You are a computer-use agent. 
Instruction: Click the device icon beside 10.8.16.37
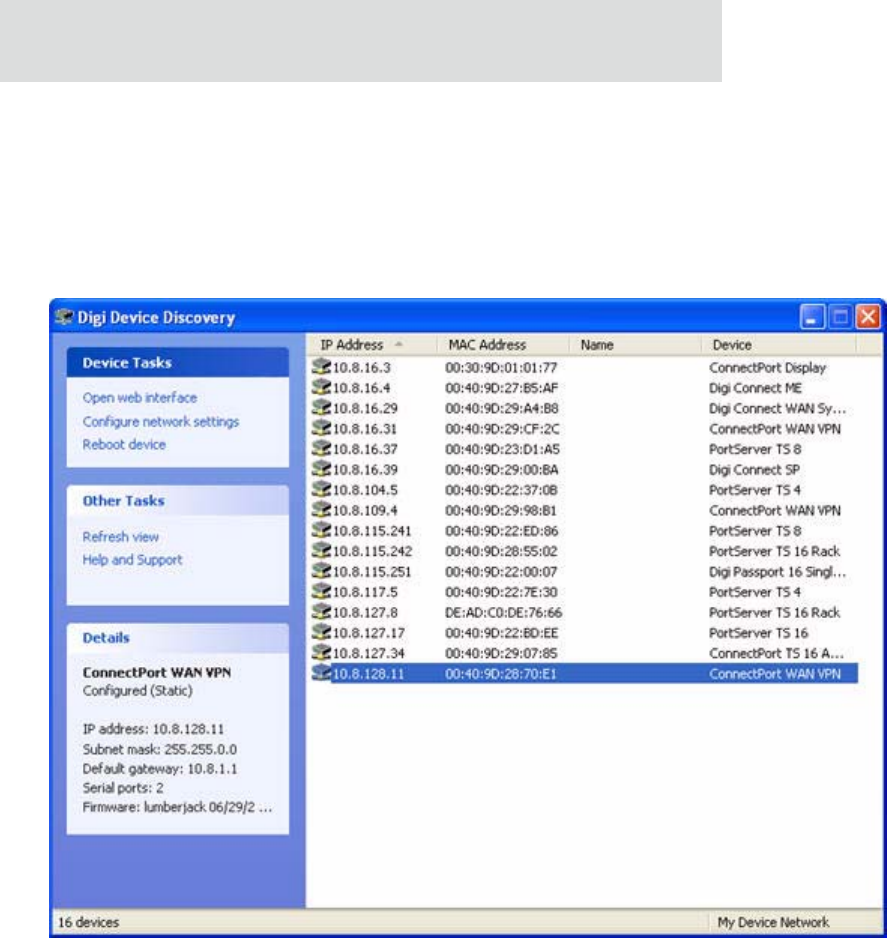point(322,448)
